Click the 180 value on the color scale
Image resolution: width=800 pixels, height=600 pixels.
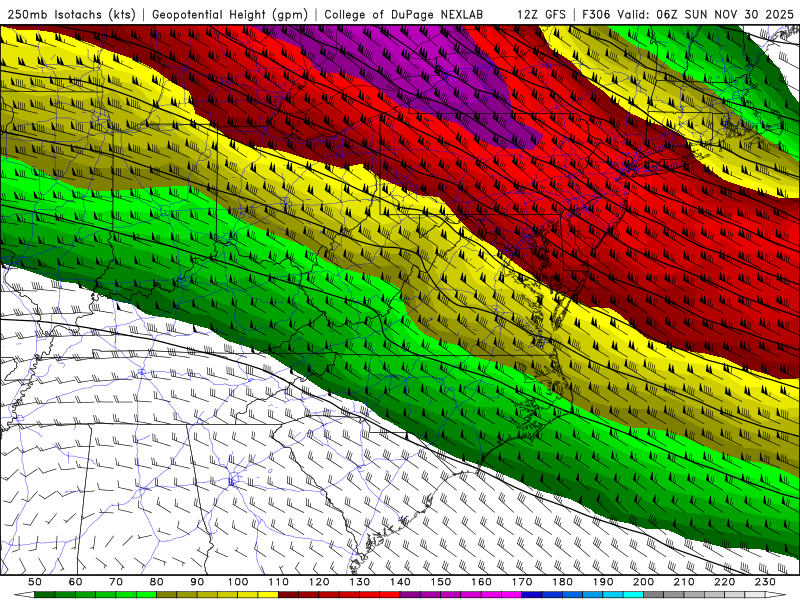click(x=562, y=582)
